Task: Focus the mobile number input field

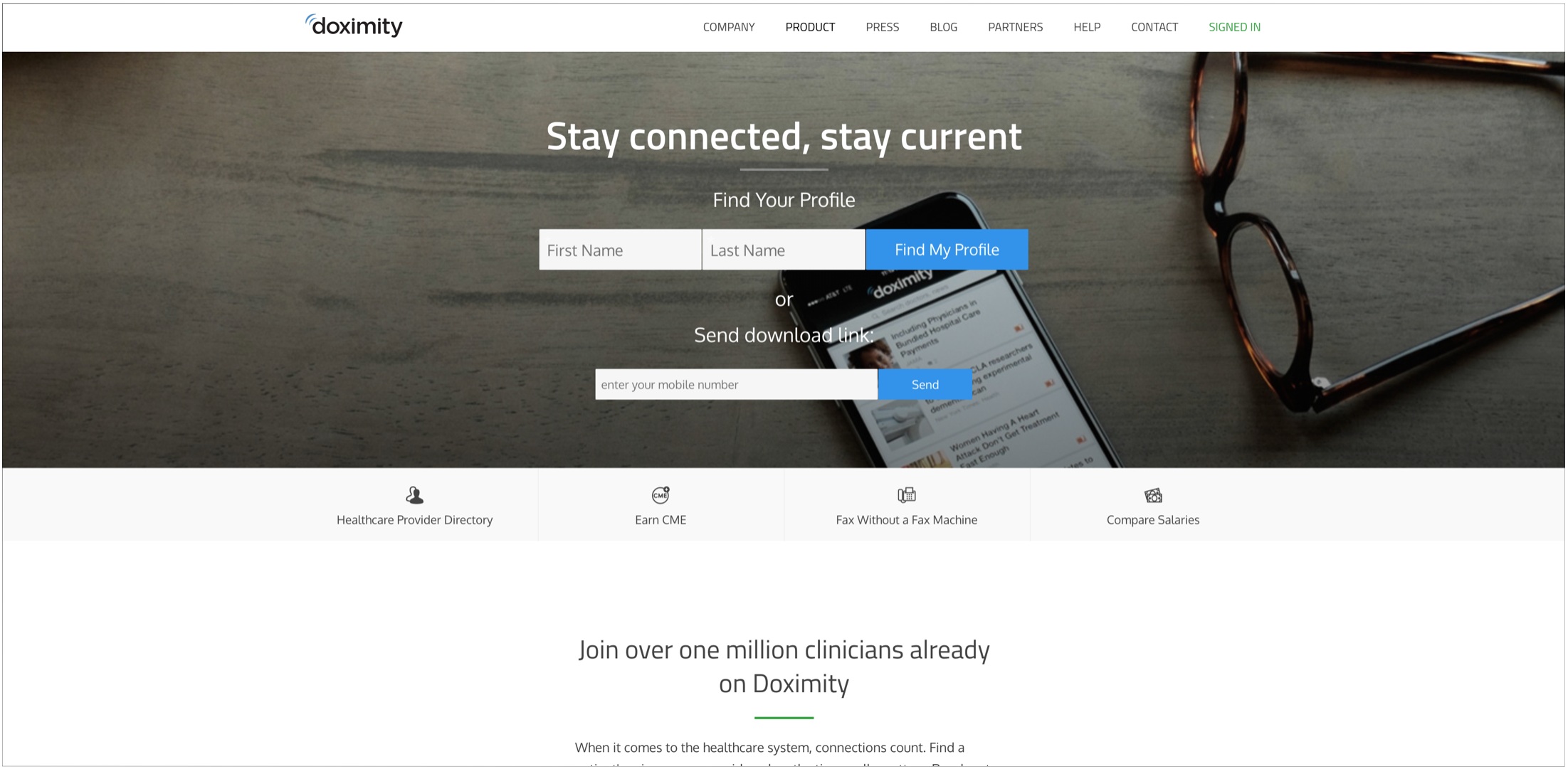Action: (736, 384)
